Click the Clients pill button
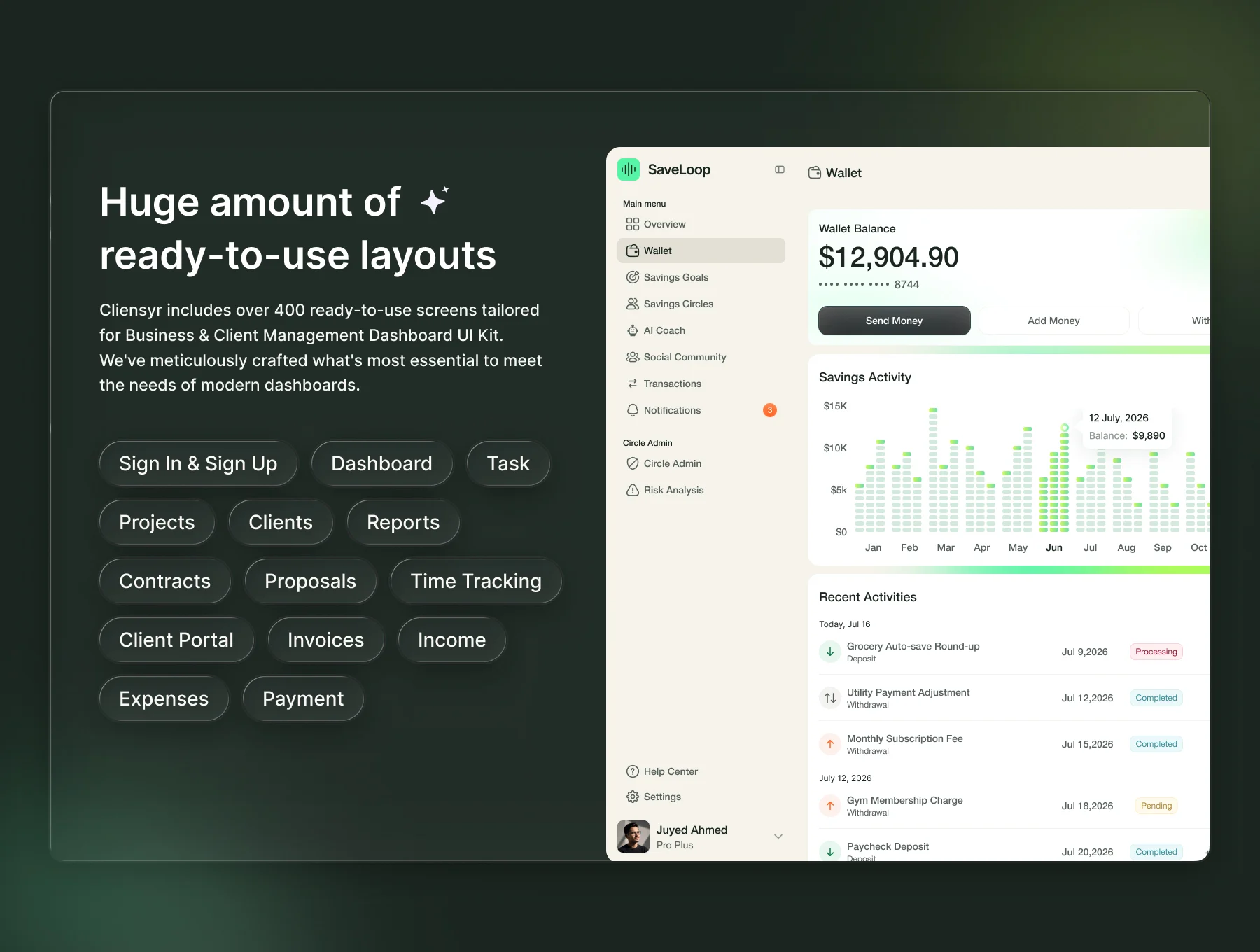Viewport: 1260px width, 952px height. click(x=281, y=522)
